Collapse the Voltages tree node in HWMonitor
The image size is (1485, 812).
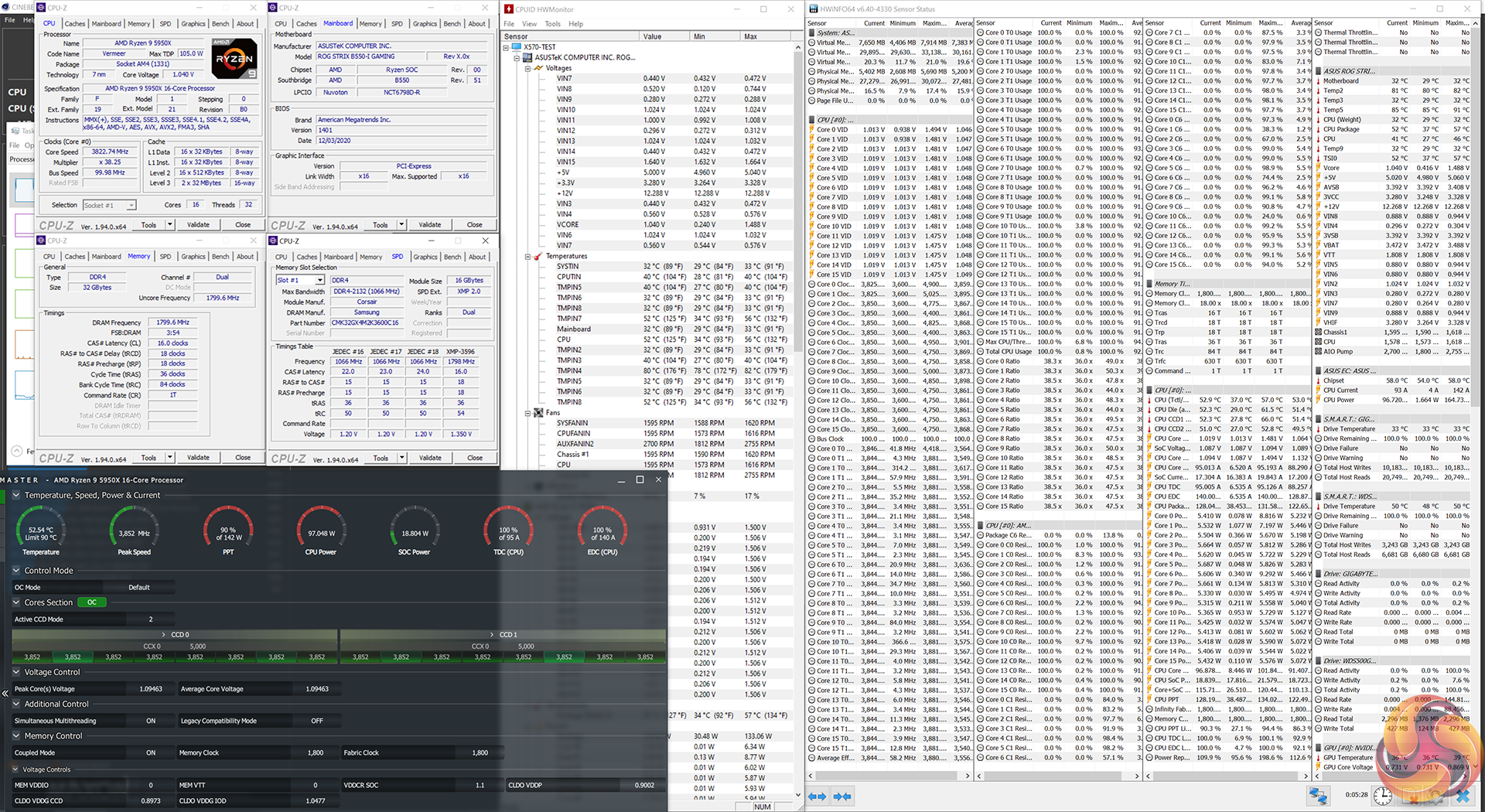point(528,68)
